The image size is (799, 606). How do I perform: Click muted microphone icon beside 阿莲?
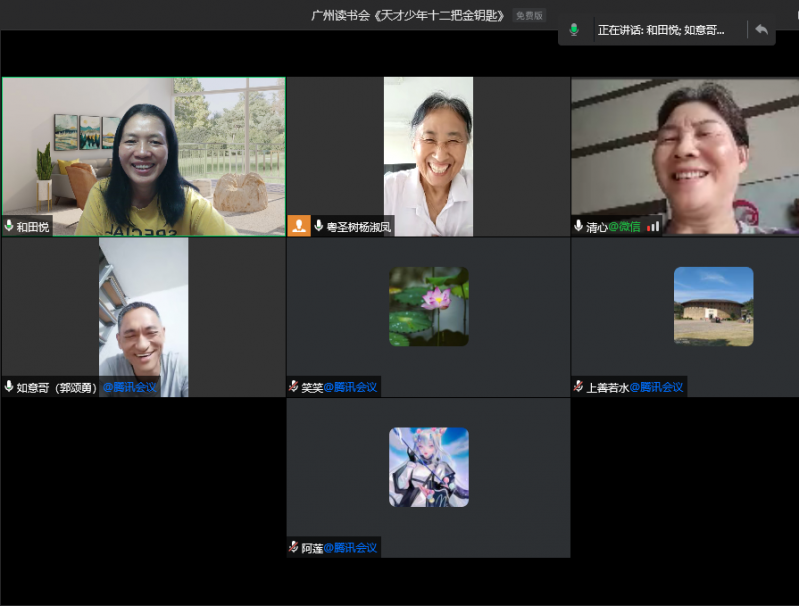click(294, 548)
